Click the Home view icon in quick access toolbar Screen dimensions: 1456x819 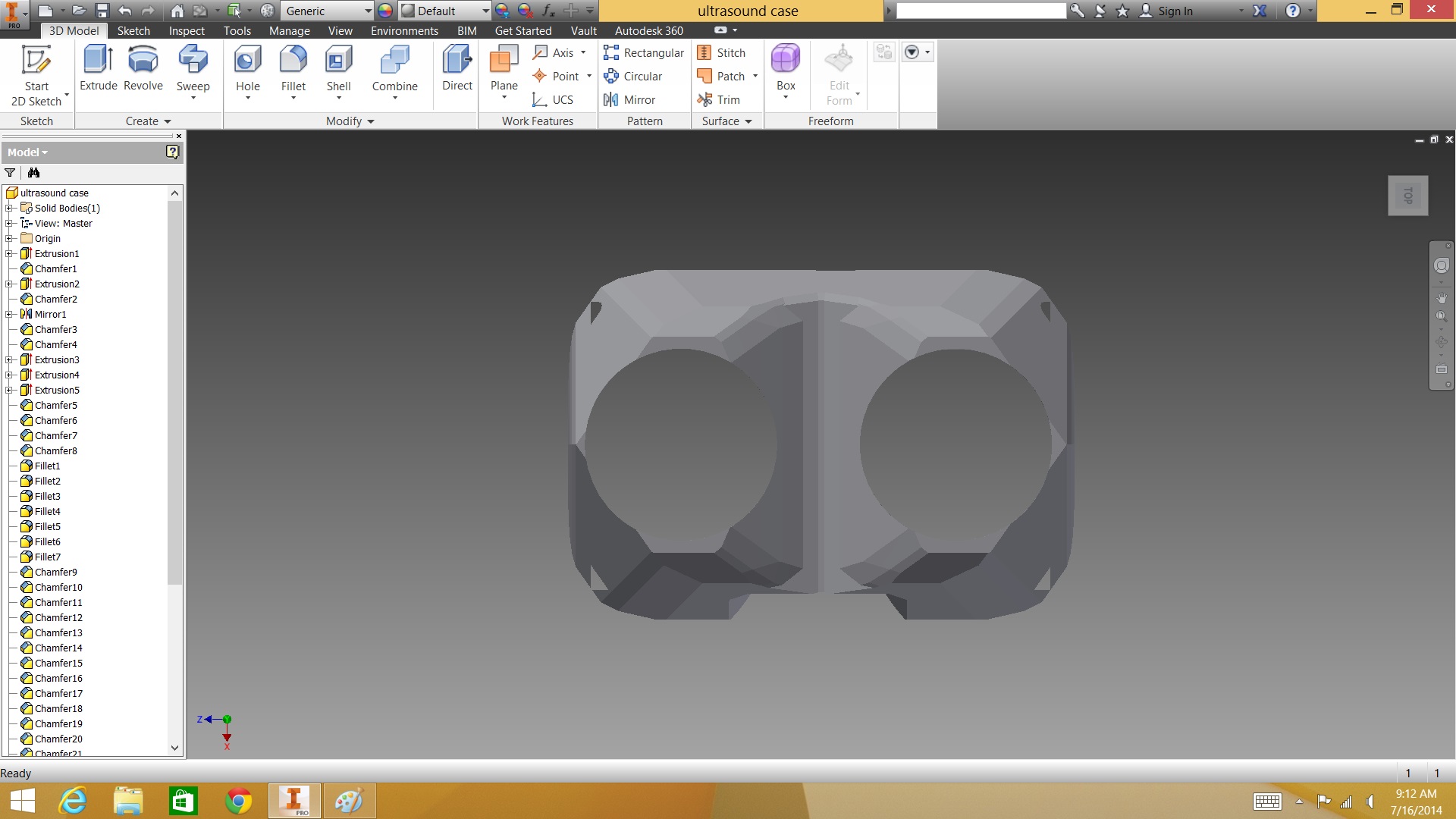(x=177, y=11)
